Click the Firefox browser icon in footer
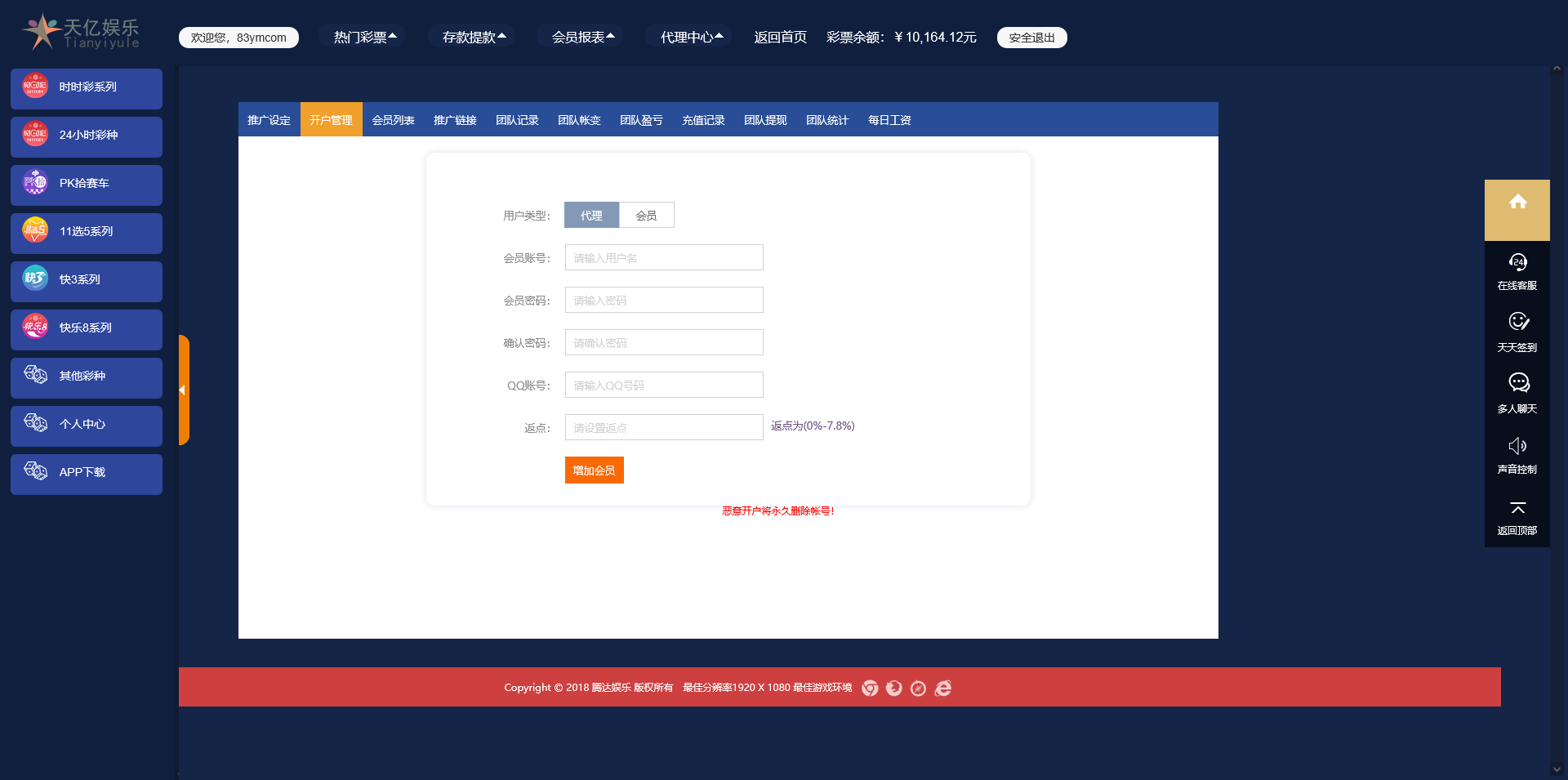Viewport: 1568px width, 780px height. click(894, 688)
